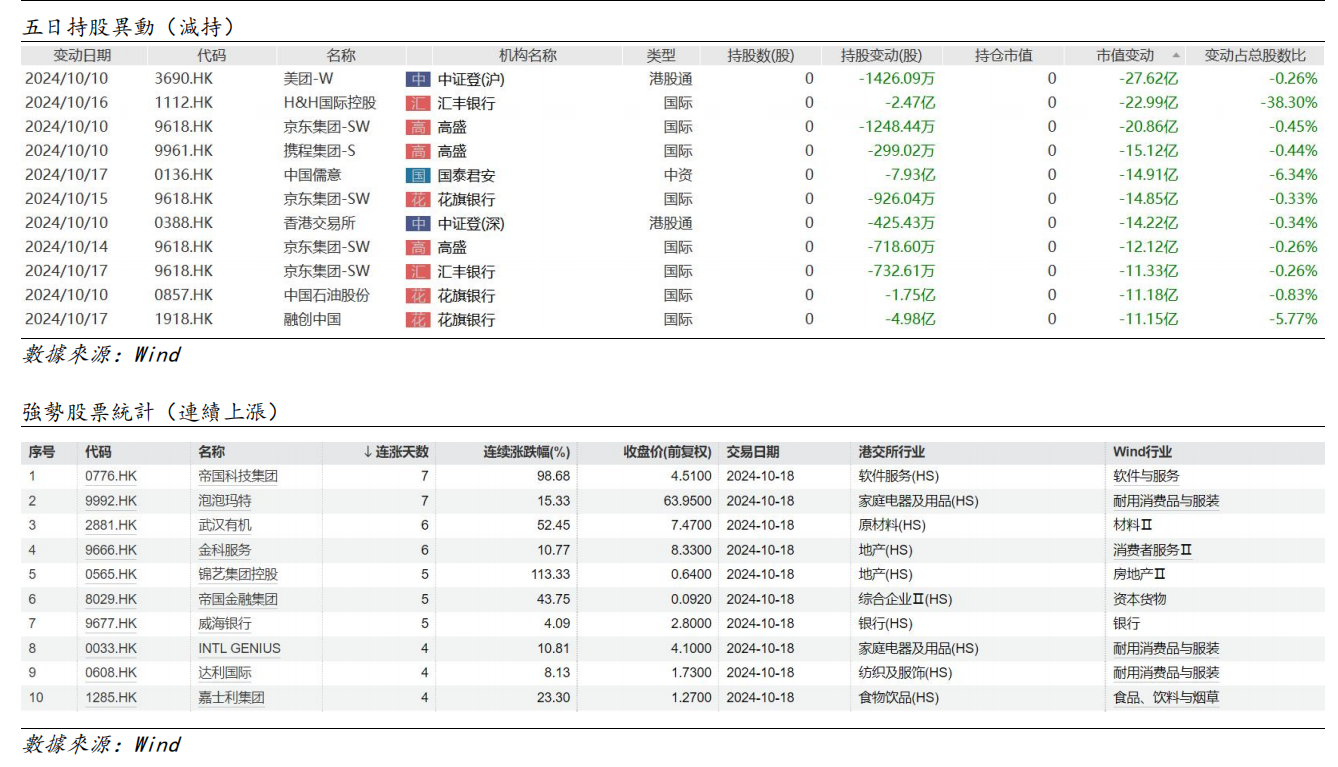Click the 花旗银行 icon in the 中国石油股份 row
Viewport: 1338px width, 767px height.
coord(418,295)
